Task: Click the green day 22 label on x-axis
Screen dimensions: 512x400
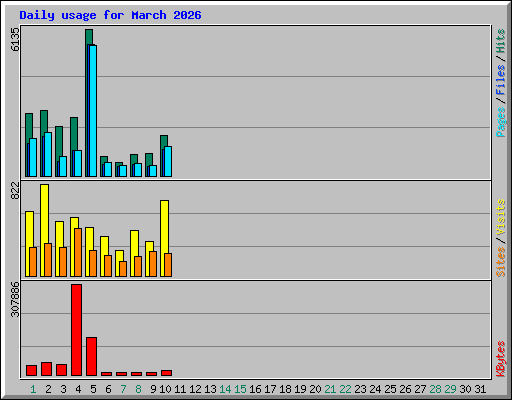Action: 345,389
